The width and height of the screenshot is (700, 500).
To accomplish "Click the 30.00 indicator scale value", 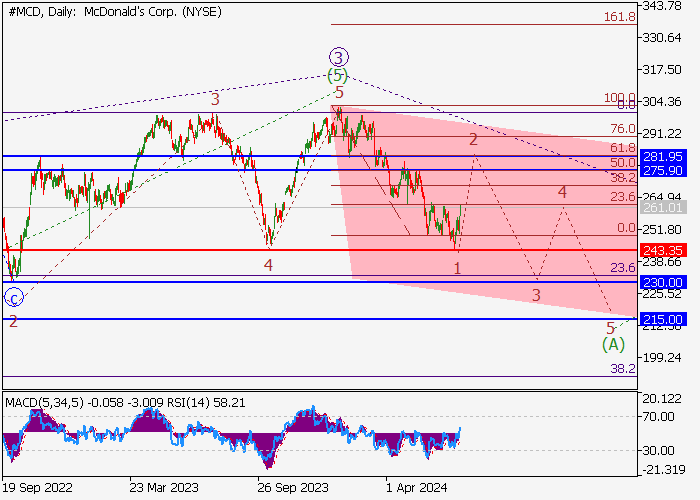I will (x=658, y=451).
